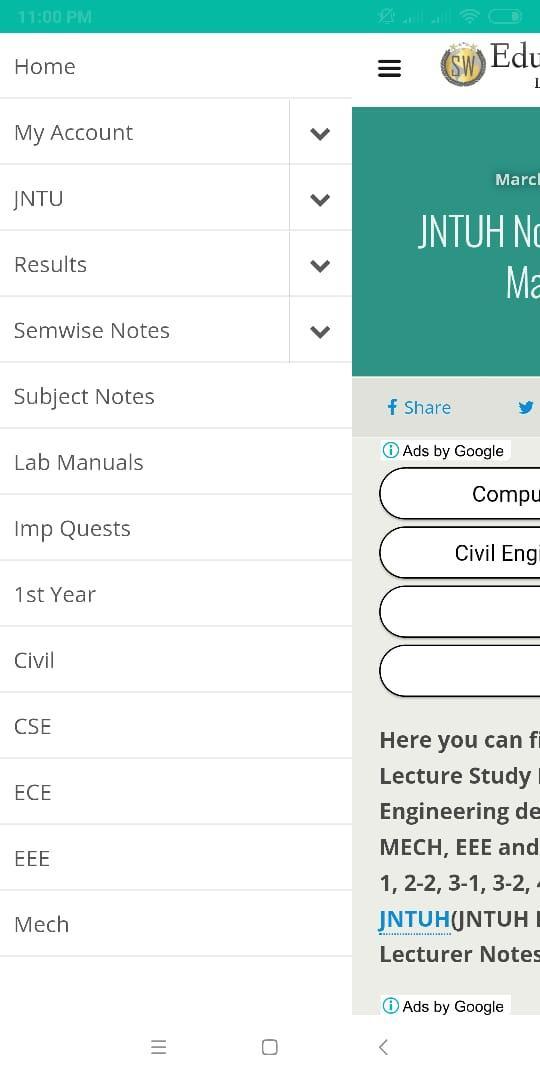Click the Civil Engineering ad button
The image size is (540, 1080).
click(x=460, y=552)
